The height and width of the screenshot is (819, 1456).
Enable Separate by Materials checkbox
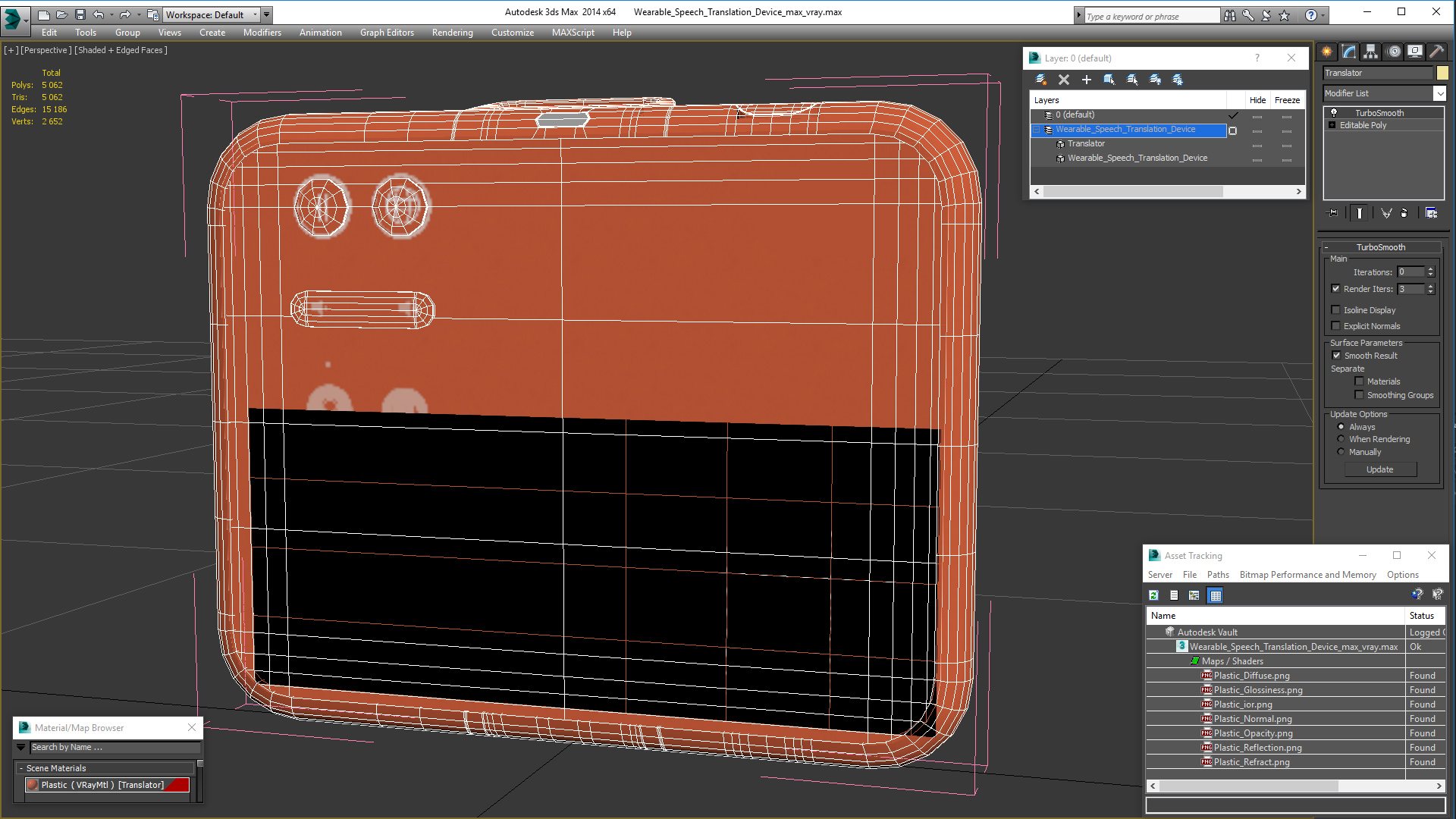click(x=1359, y=381)
